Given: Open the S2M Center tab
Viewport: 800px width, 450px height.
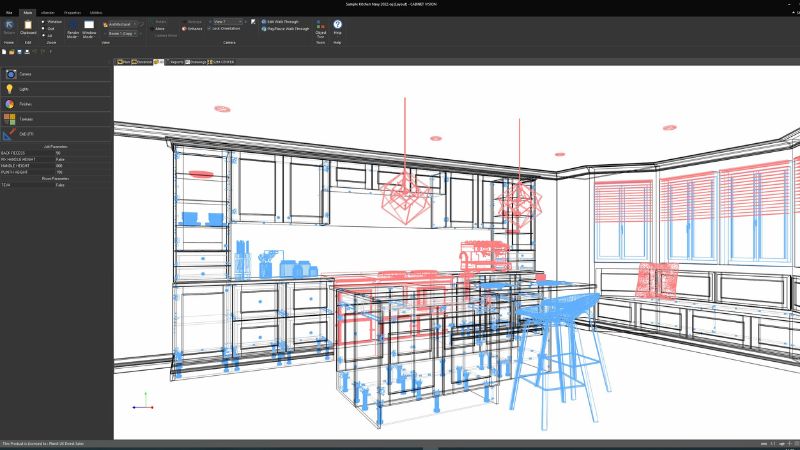Looking at the screenshot, I should (x=221, y=62).
